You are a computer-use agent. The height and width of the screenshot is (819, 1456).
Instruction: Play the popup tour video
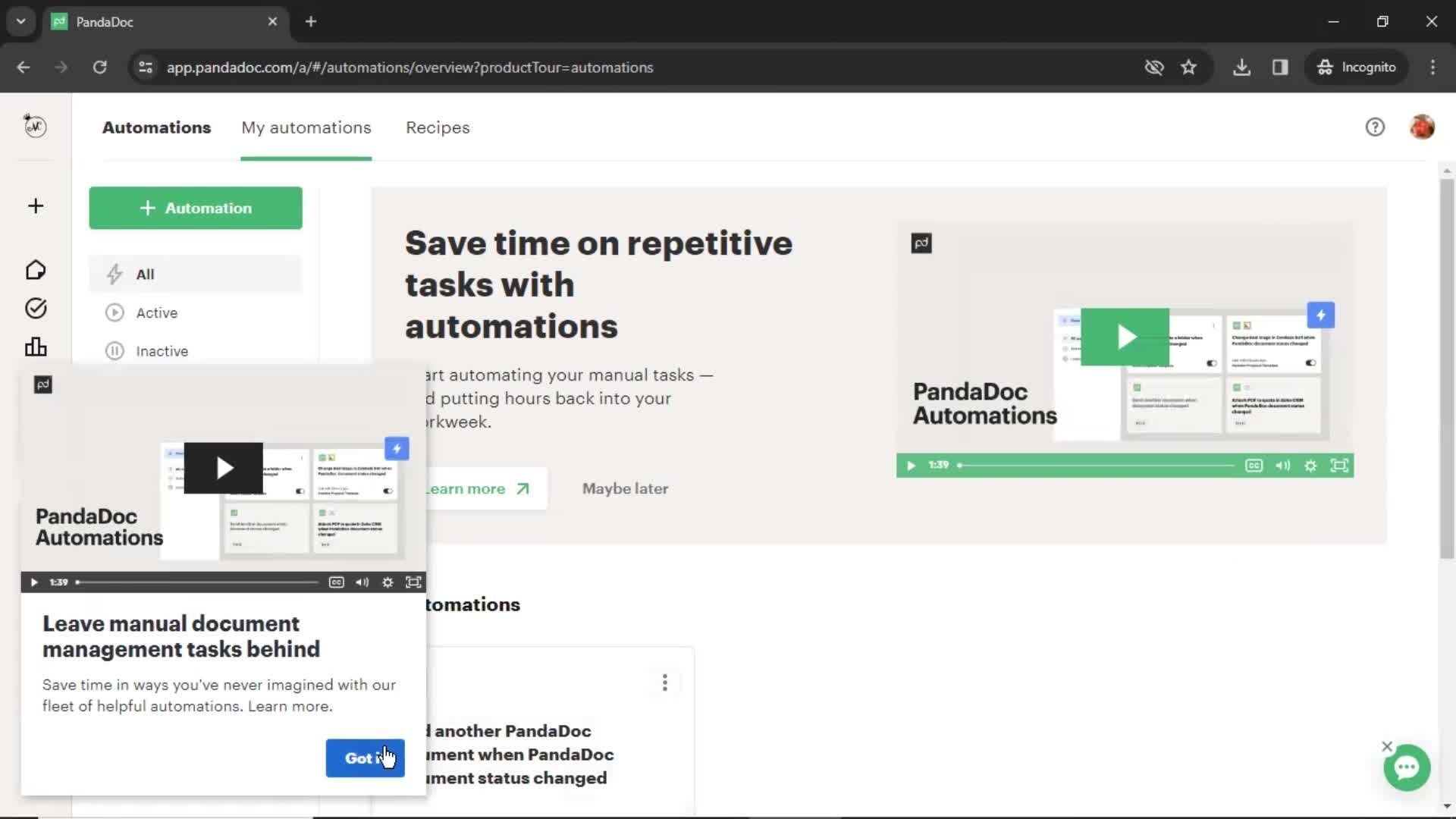pos(224,468)
